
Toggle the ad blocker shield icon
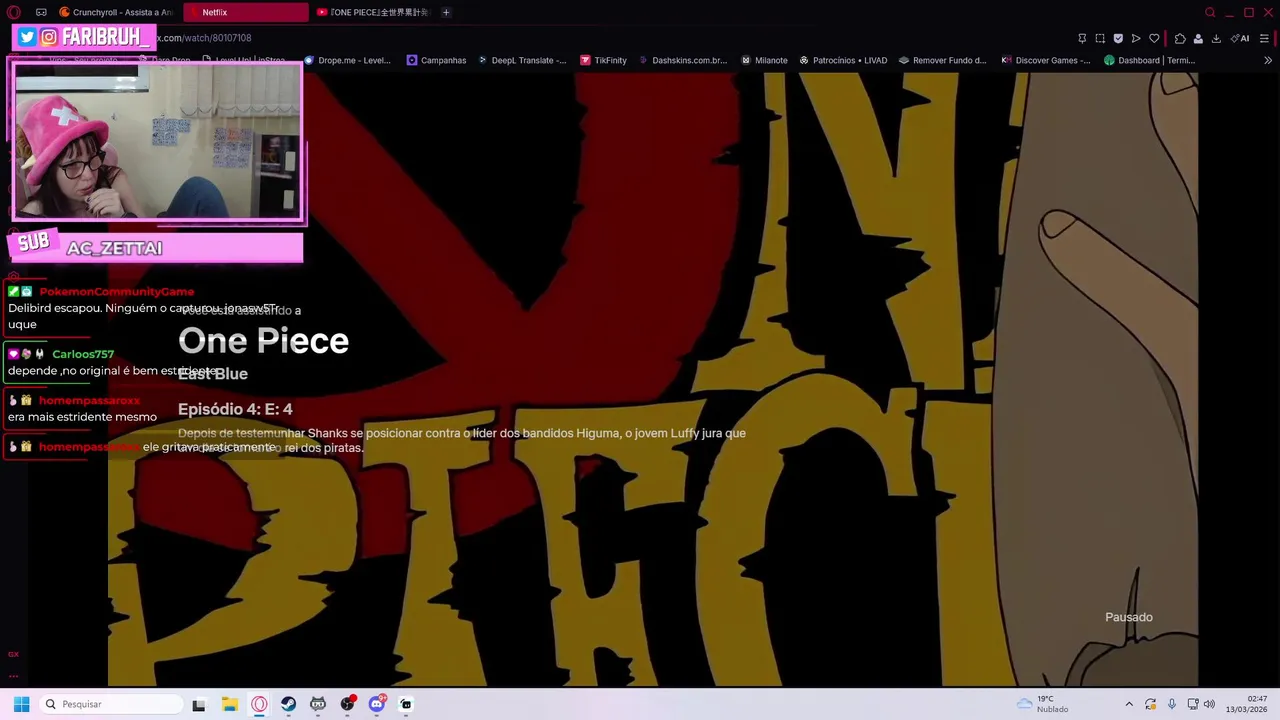coord(1118,38)
